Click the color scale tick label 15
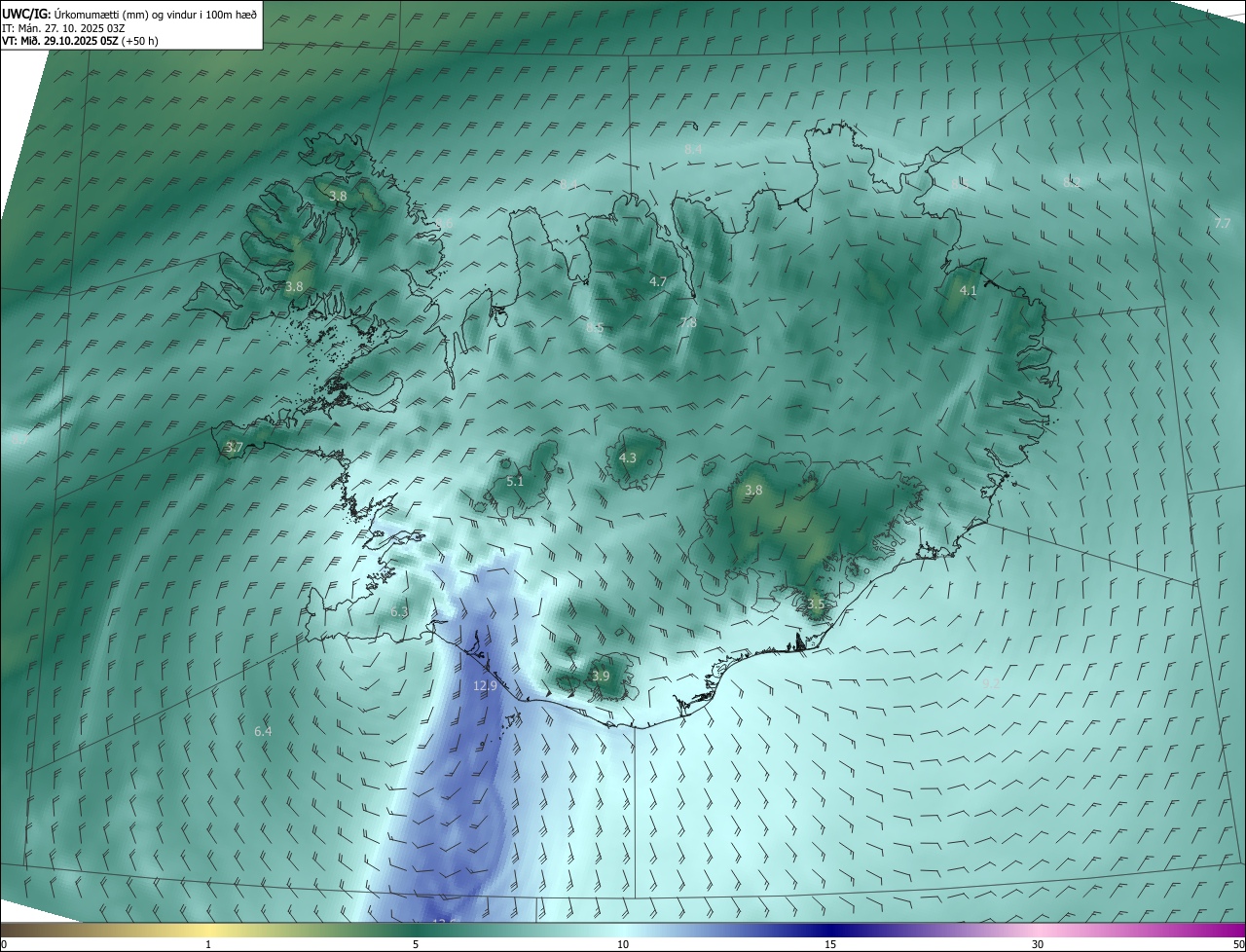Image resolution: width=1246 pixels, height=952 pixels. [830, 944]
